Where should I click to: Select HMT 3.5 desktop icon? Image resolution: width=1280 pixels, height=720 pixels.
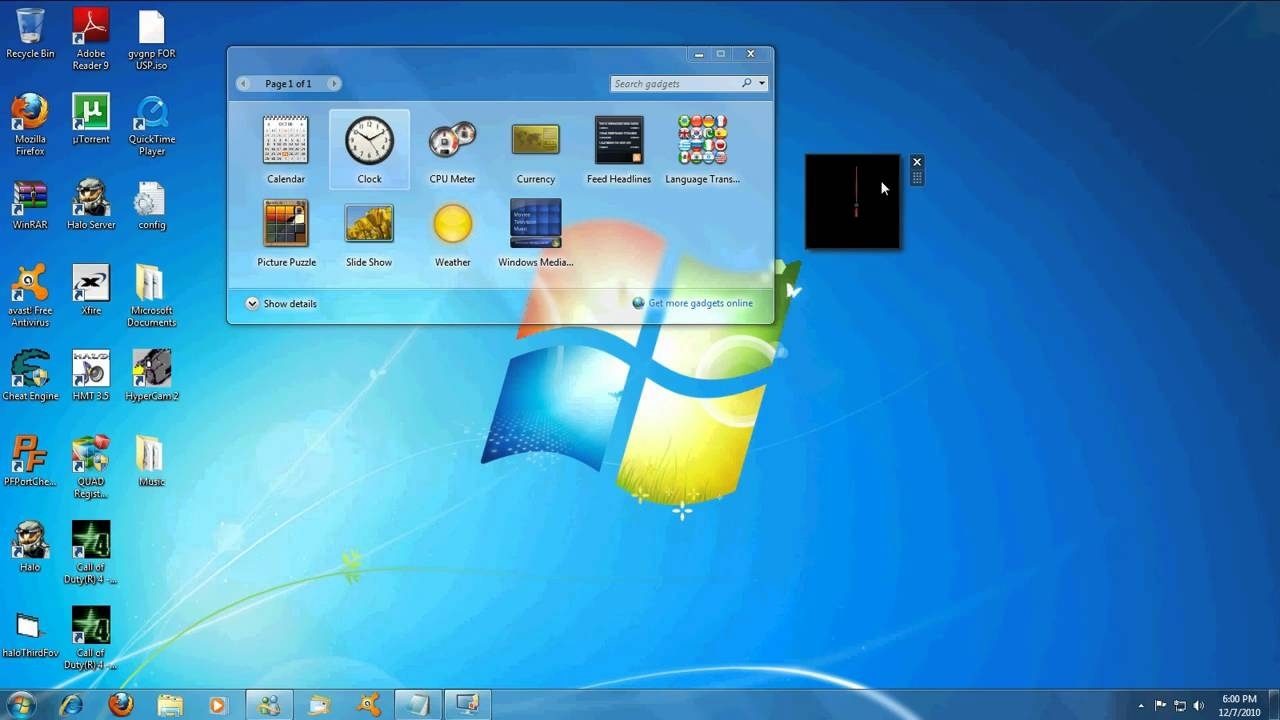[90, 375]
